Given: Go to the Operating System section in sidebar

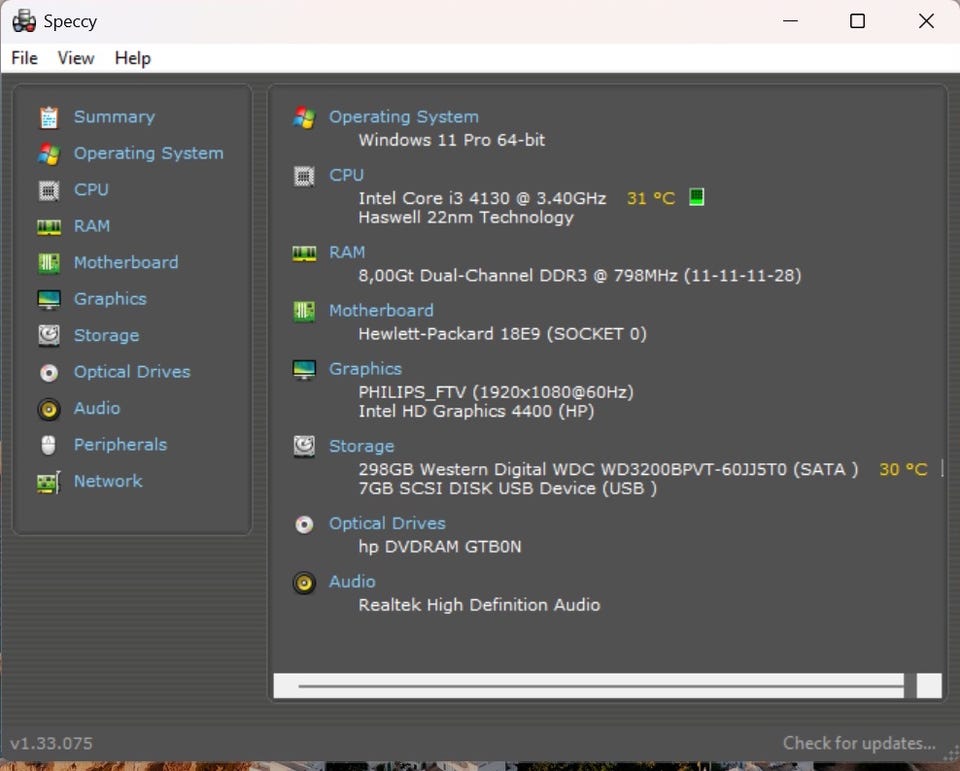Looking at the screenshot, I should pyautogui.click(x=149, y=153).
